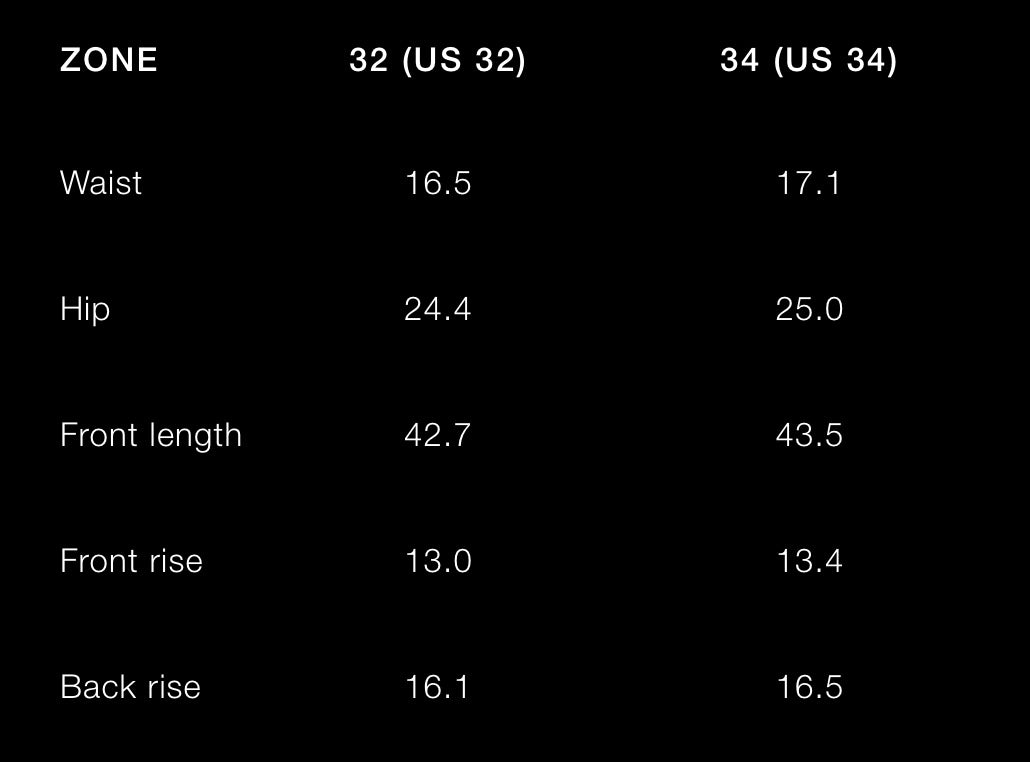The width and height of the screenshot is (1030, 762).
Task: Select the Hip measurement 25.0
Action: [808, 309]
